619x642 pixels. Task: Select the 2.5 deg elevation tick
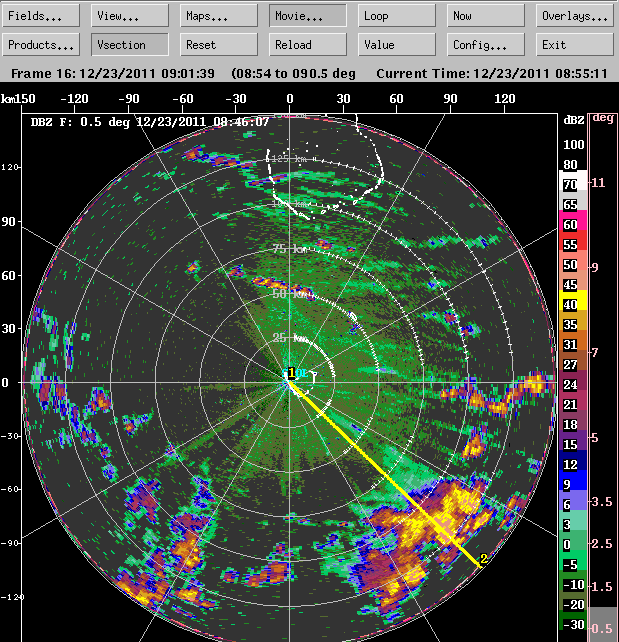601,544
